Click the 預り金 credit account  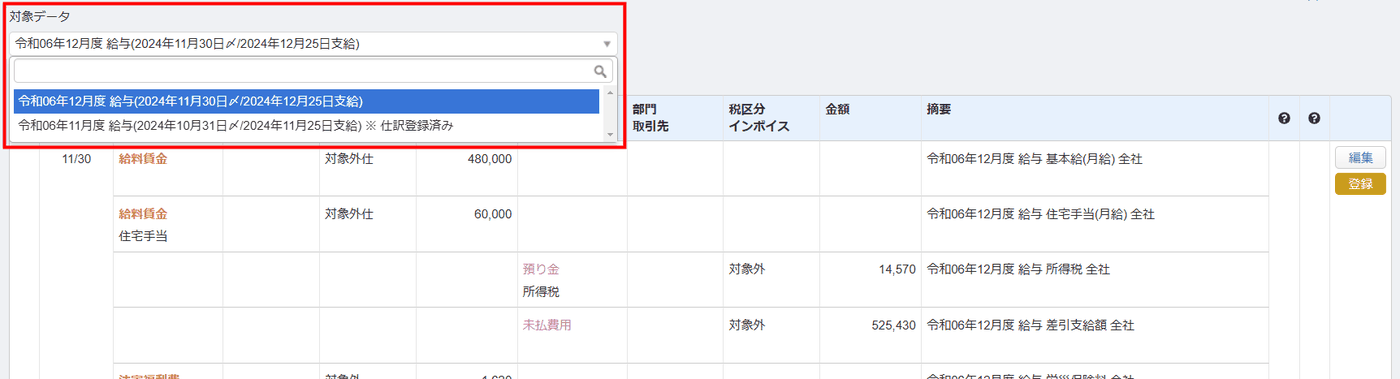[x=541, y=269]
